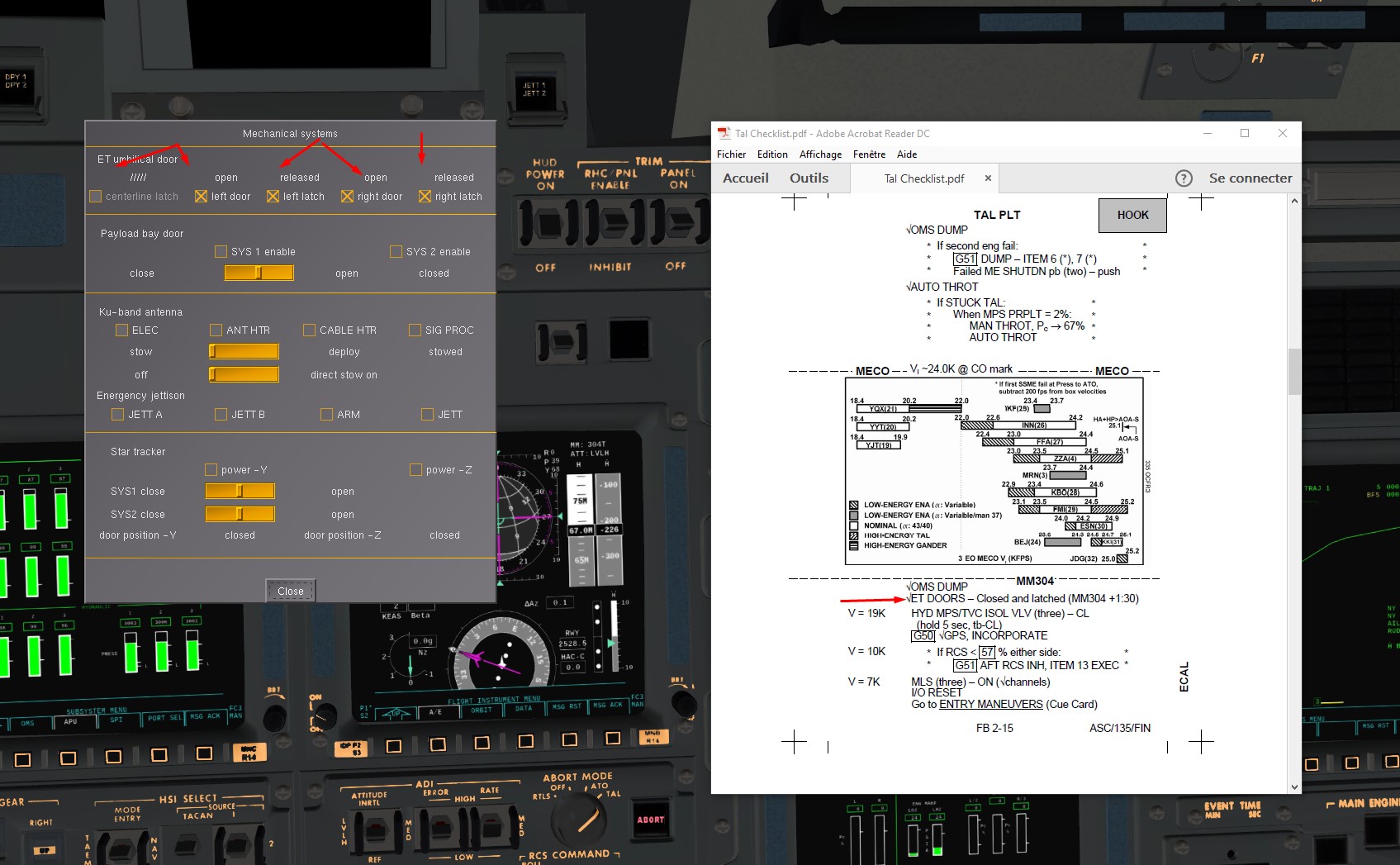
Task: Turn the ABORT MODE rotary knob
Action: tap(578, 820)
